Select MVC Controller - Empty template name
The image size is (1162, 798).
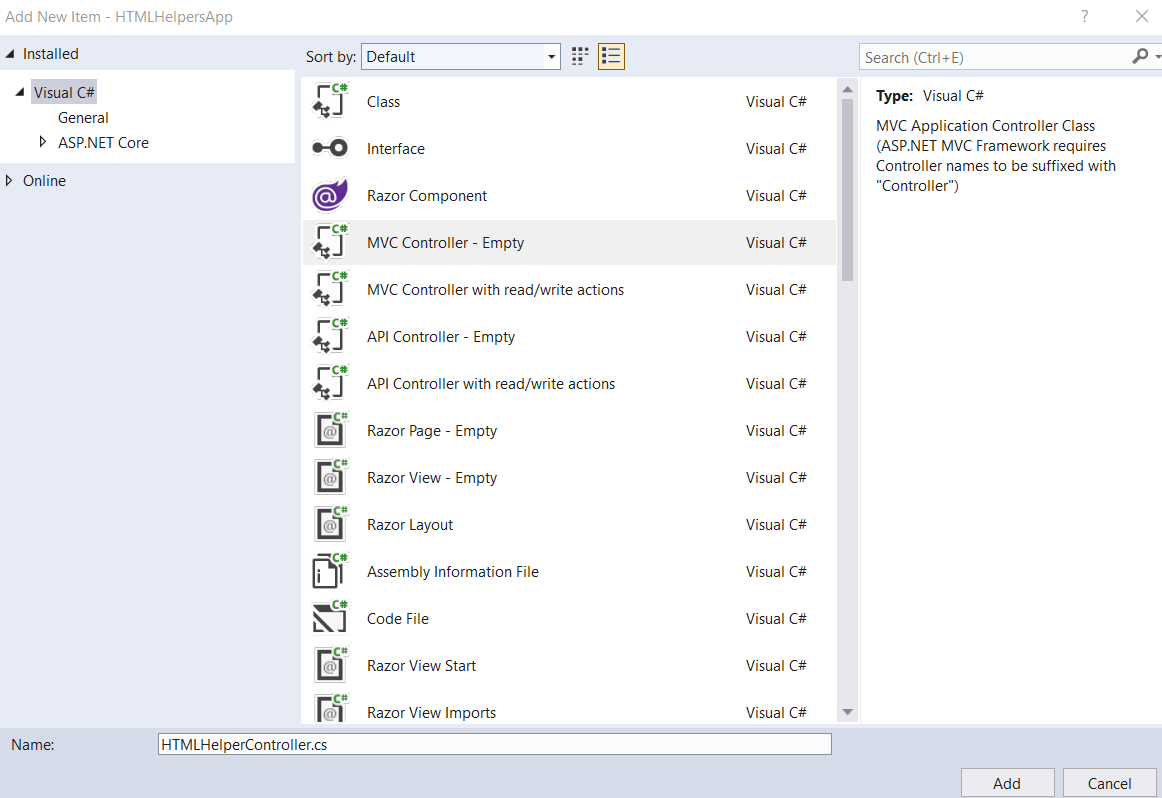pyautogui.click(x=445, y=242)
